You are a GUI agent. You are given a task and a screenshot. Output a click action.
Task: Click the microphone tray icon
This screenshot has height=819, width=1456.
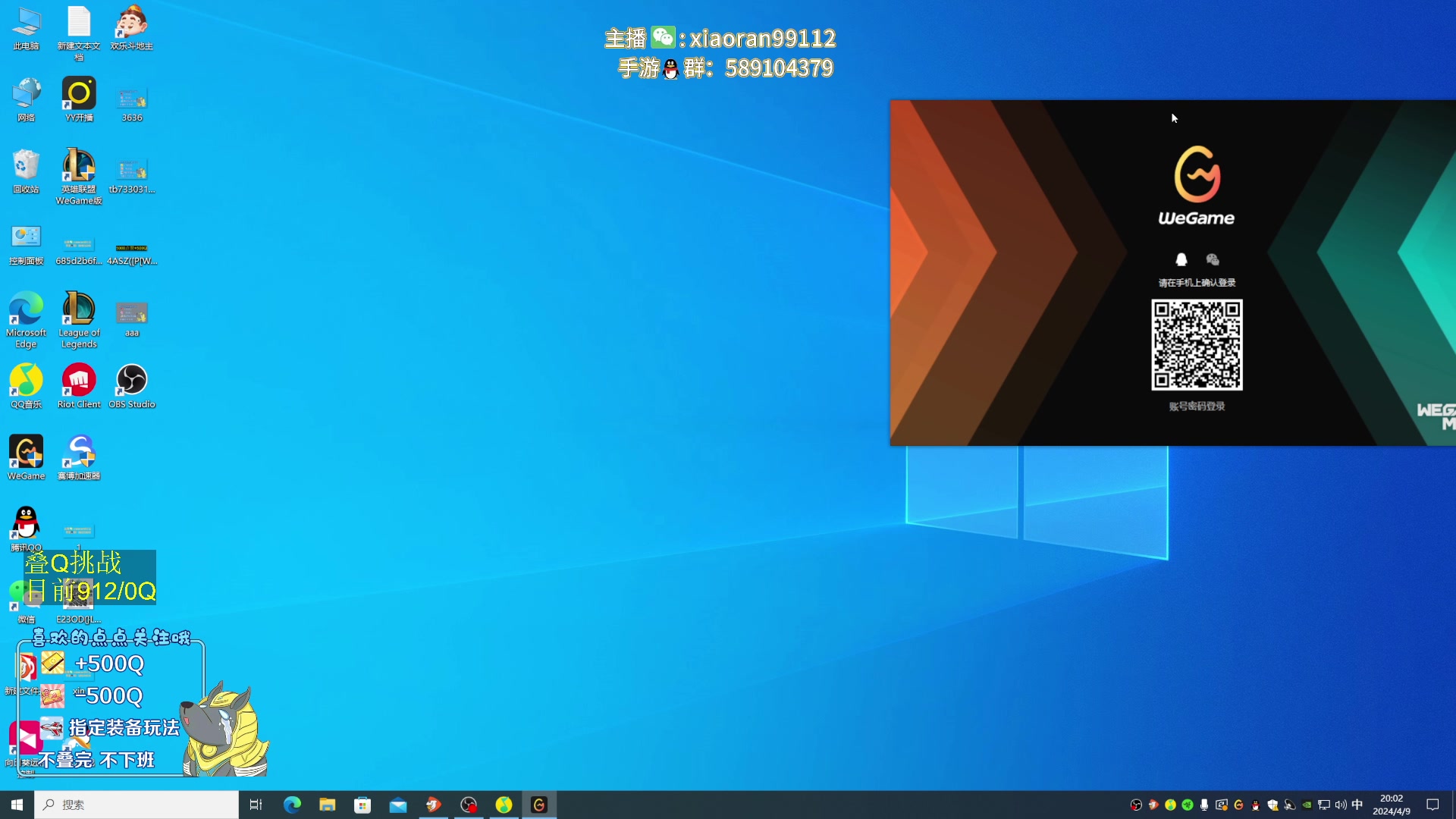pyautogui.click(x=1204, y=805)
